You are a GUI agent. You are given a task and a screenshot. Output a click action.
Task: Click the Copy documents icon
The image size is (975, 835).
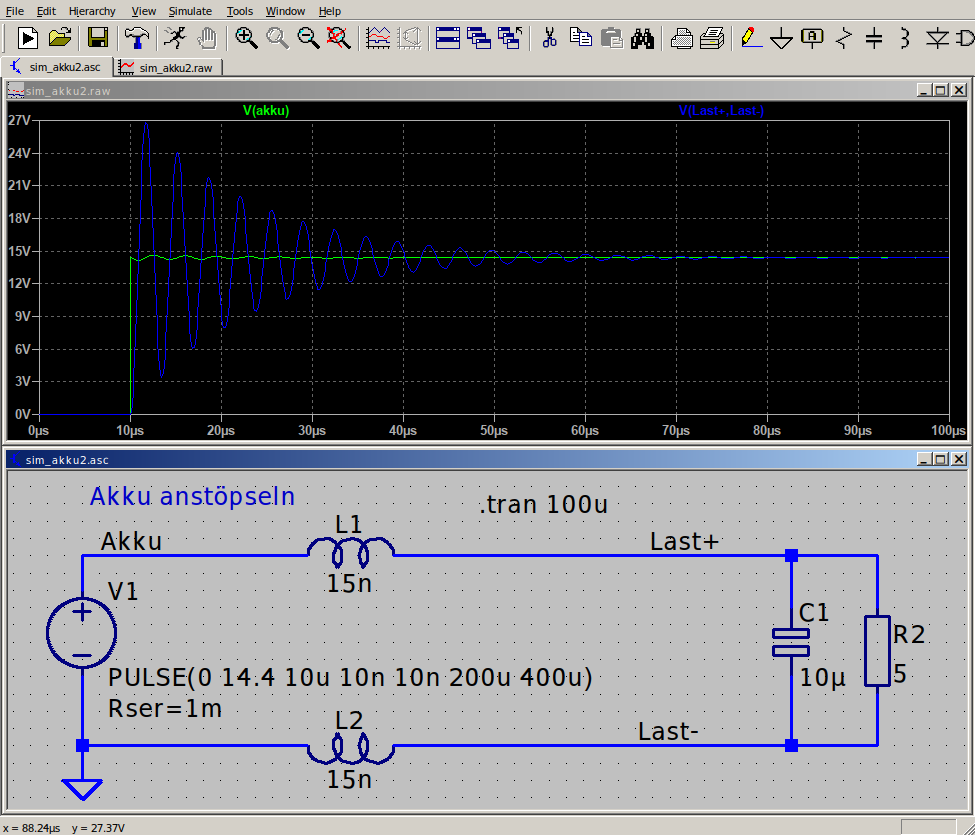tap(581, 38)
